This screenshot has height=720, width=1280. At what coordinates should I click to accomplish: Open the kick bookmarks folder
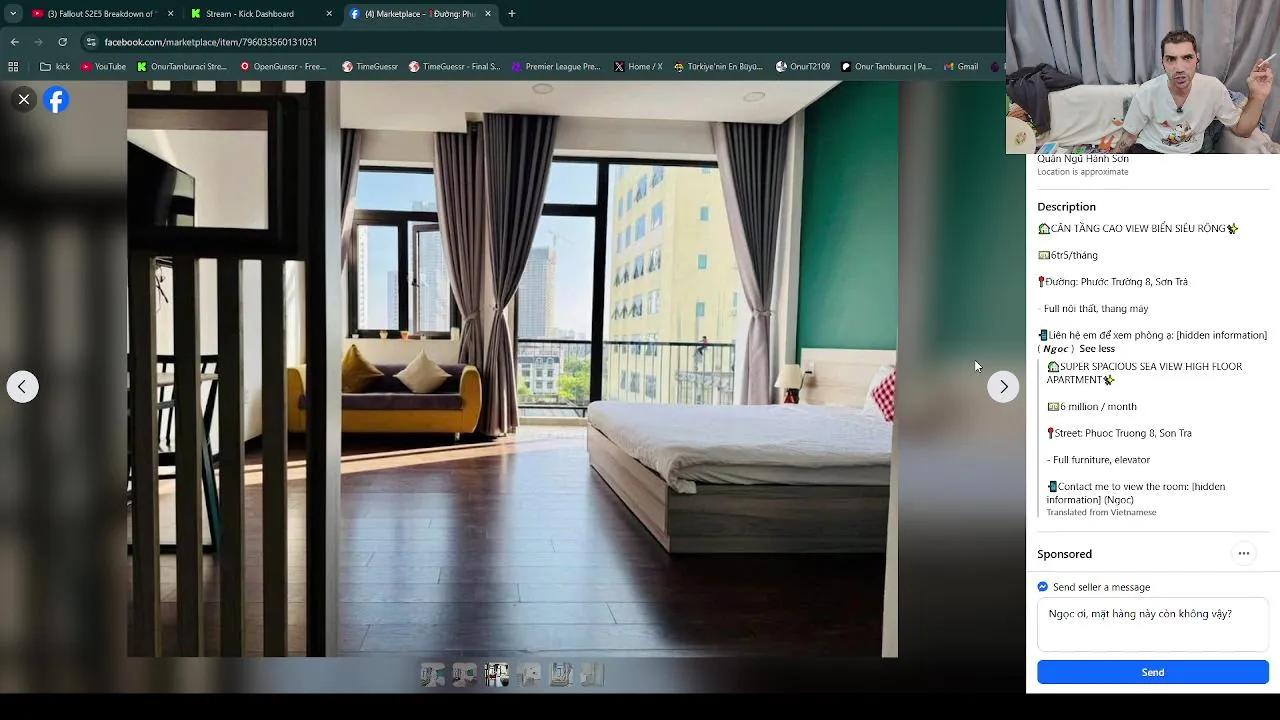(55, 67)
